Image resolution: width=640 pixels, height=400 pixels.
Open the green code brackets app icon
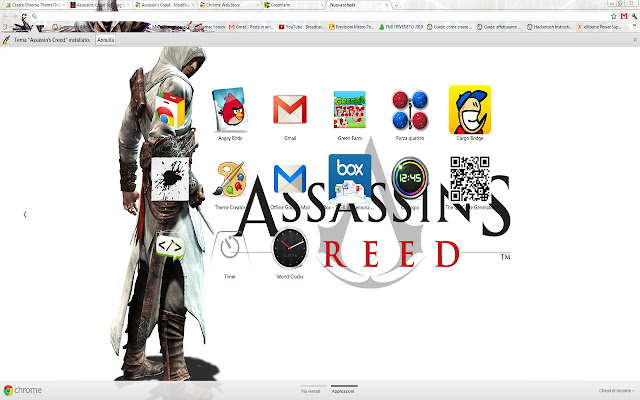[x=170, y=248]
